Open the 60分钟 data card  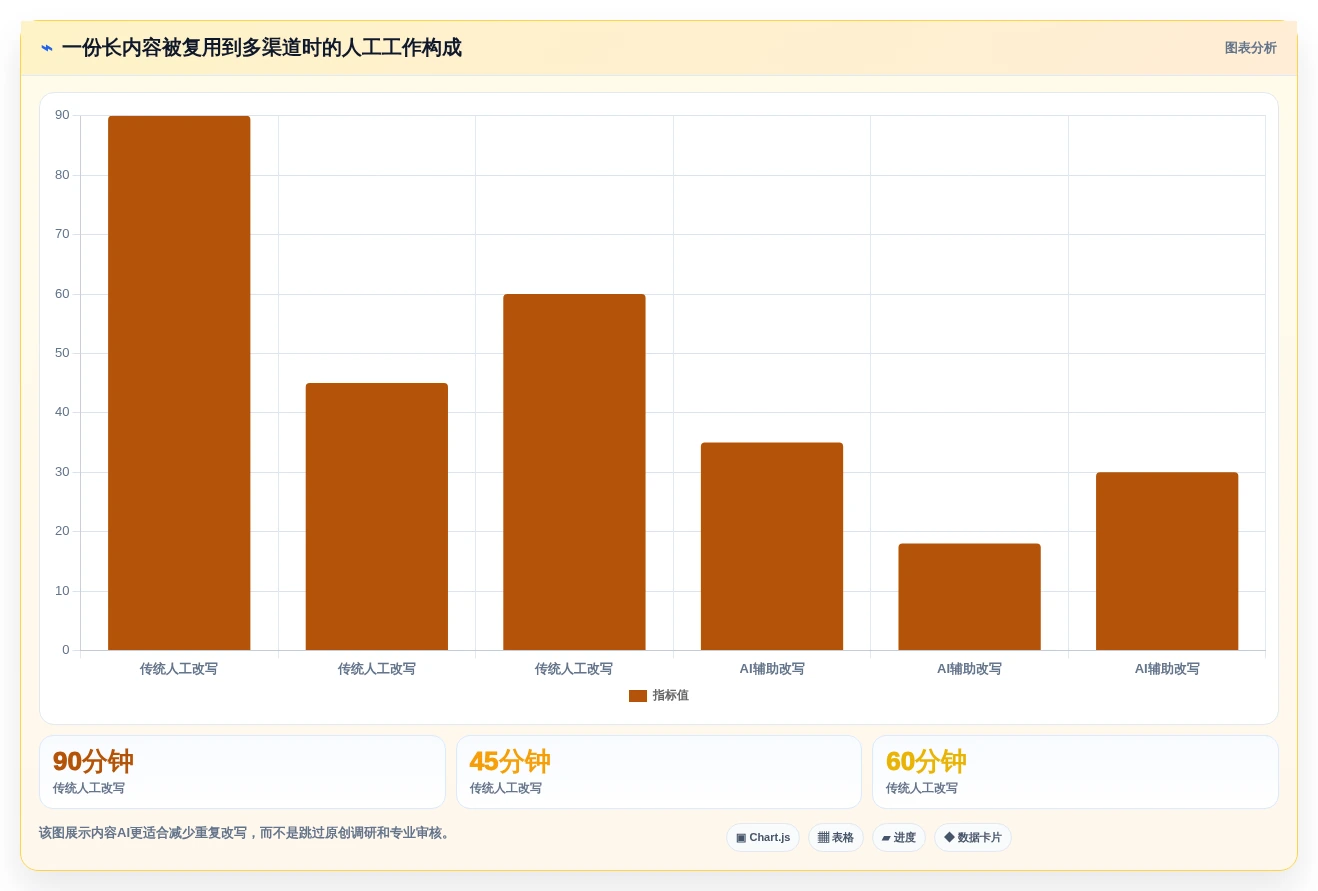1075,772
